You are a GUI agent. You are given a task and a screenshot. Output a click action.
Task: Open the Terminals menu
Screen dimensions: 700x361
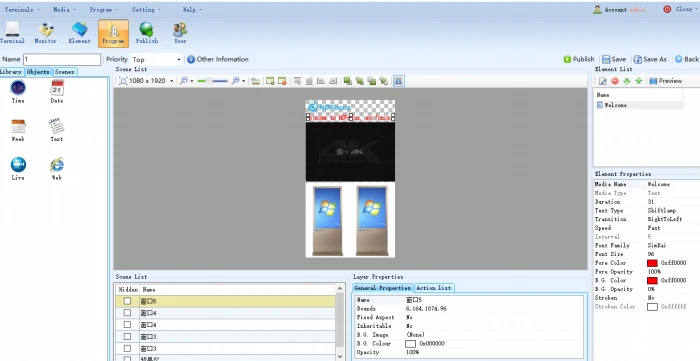[21, 9]
